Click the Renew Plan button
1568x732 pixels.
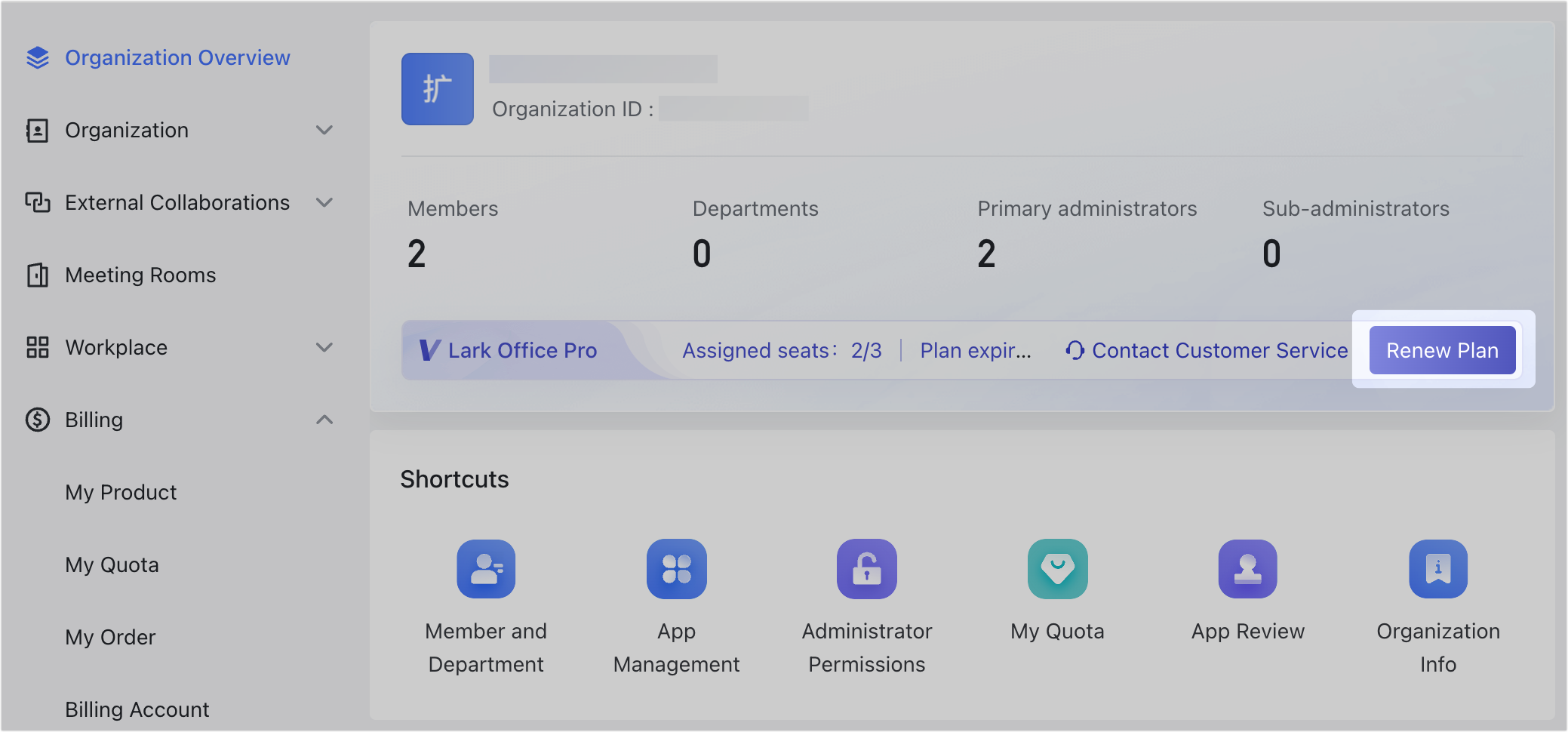[x=1442, y=349]
